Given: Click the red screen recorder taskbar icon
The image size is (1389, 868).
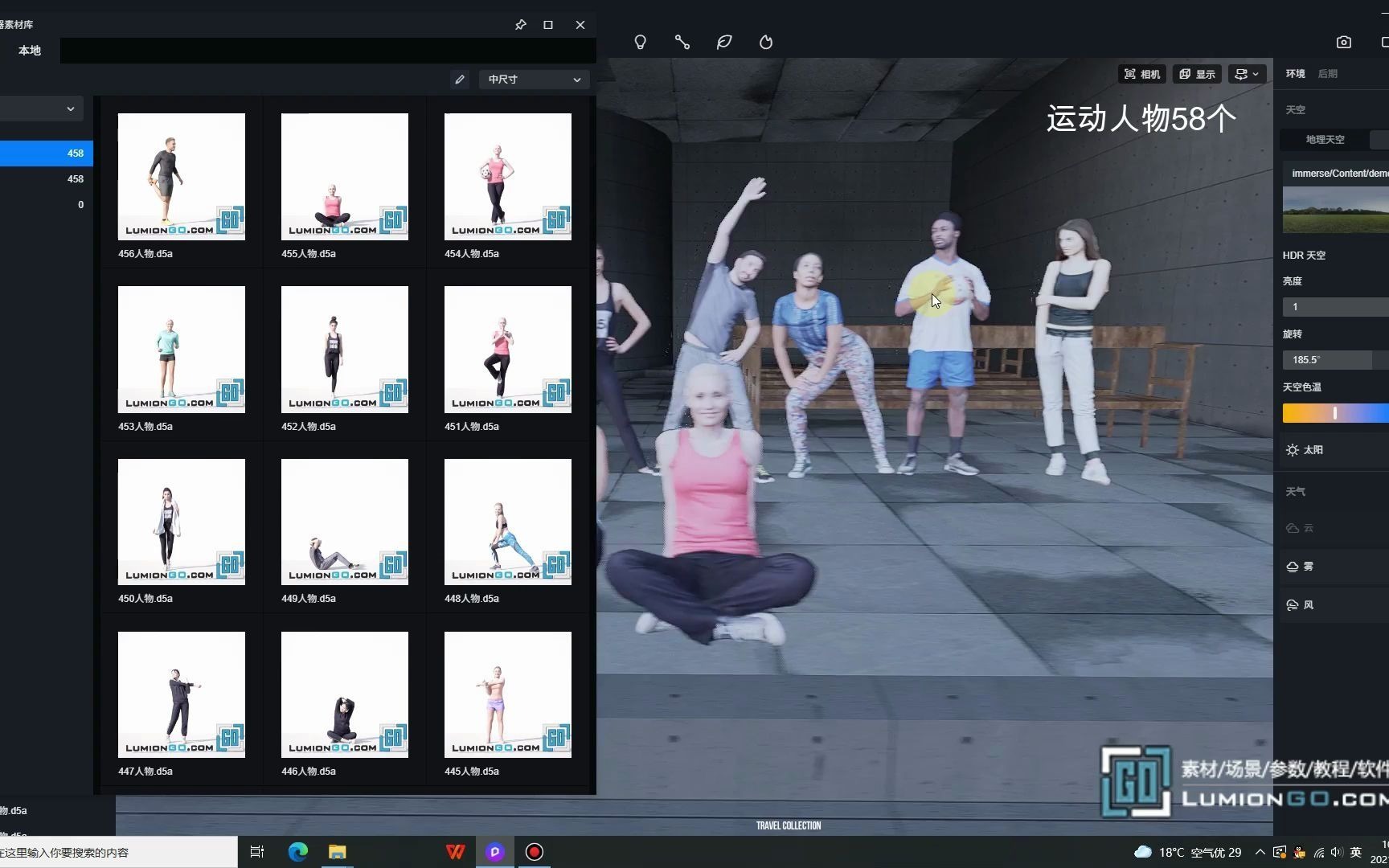Looking at the screenshot, I should click(535, 852).
